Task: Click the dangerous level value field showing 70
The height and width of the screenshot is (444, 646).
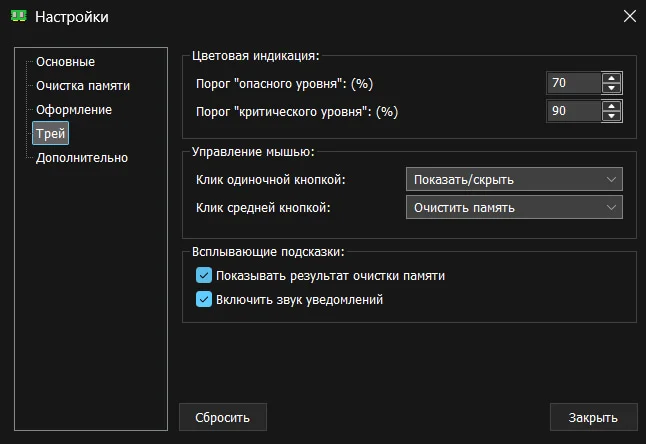Action: [573, 83]
